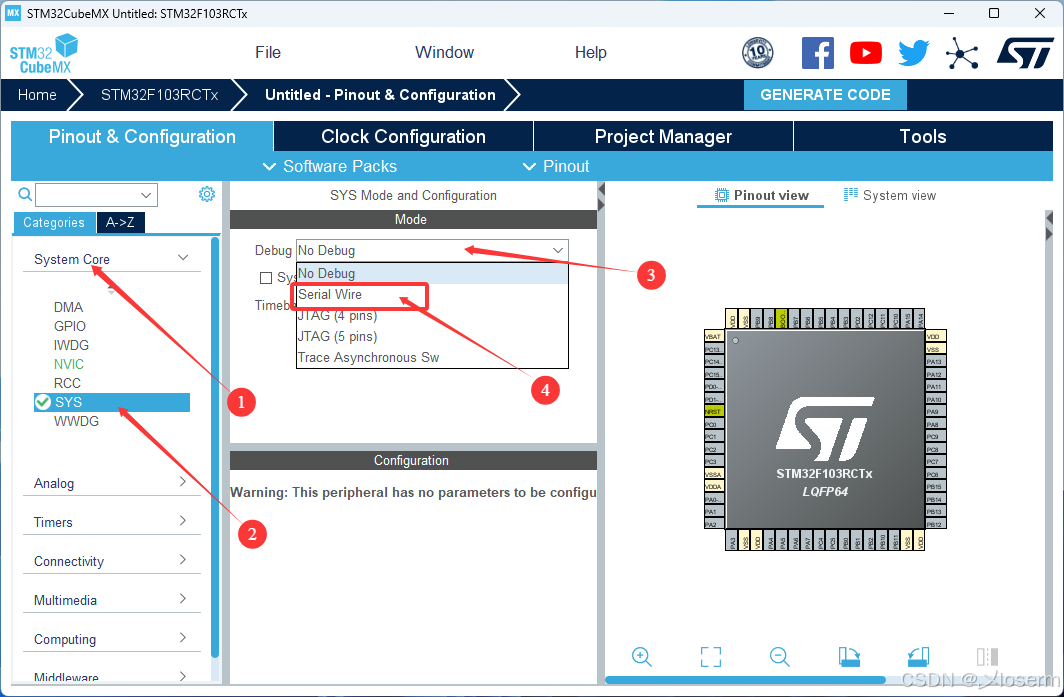Click the PC0 pin on the chip
Image resolution: width=1064 pixels, height=697 pixels.
tap(714, 424)
